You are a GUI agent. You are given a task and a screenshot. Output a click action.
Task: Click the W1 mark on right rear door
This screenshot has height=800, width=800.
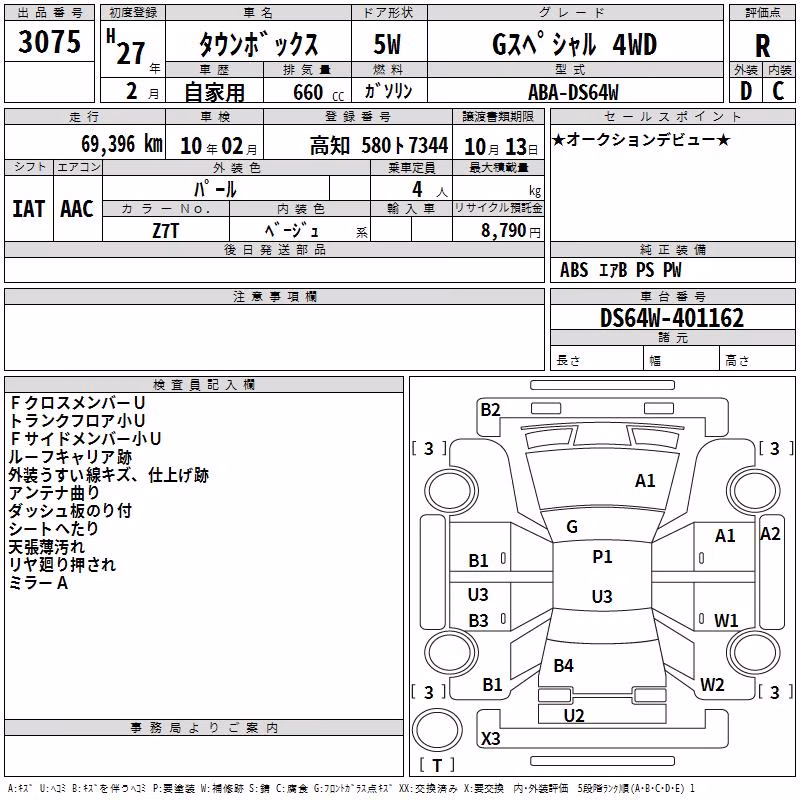(726, 620)
